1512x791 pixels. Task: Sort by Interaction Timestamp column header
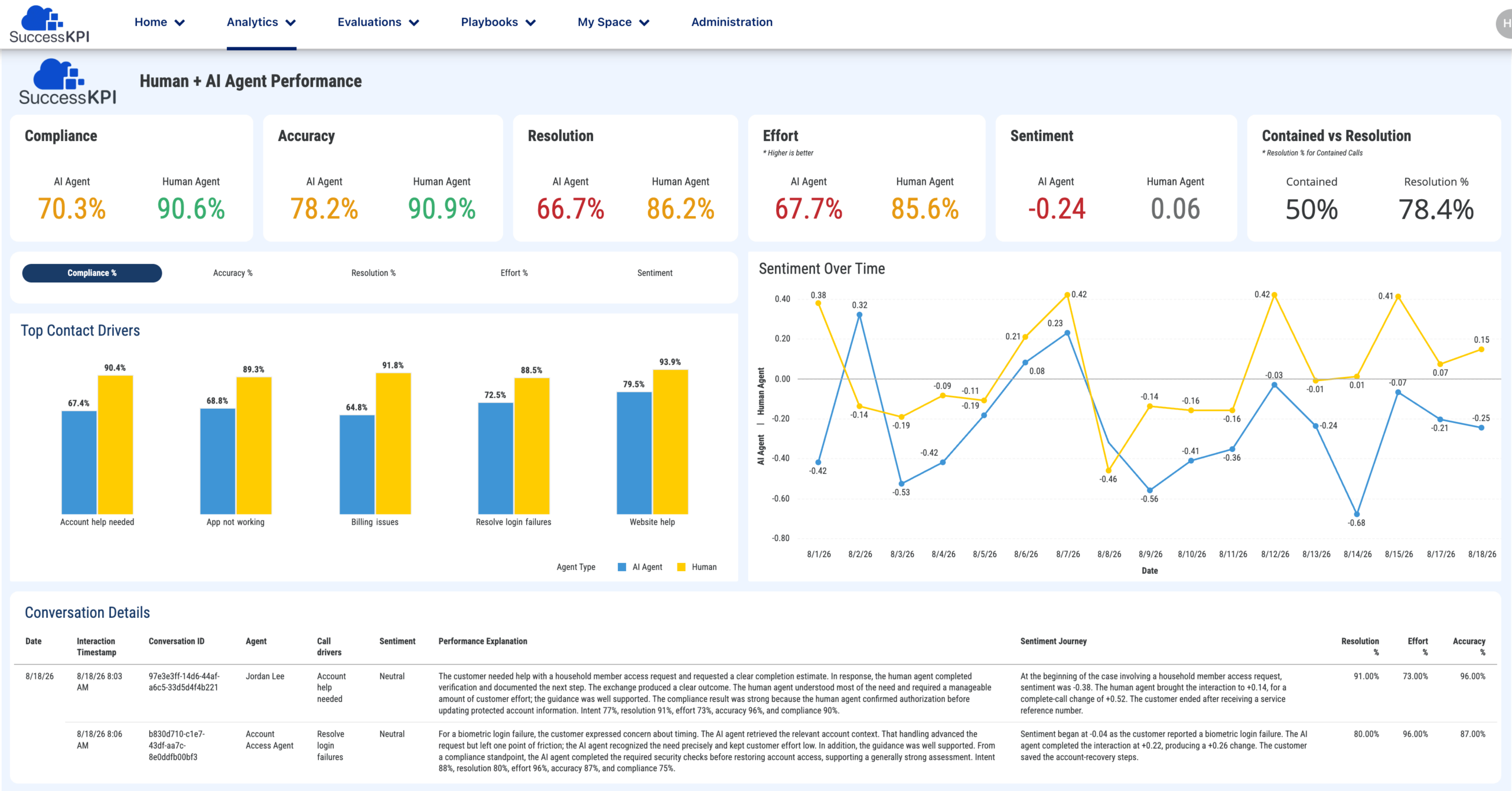(x=96, y=647)
